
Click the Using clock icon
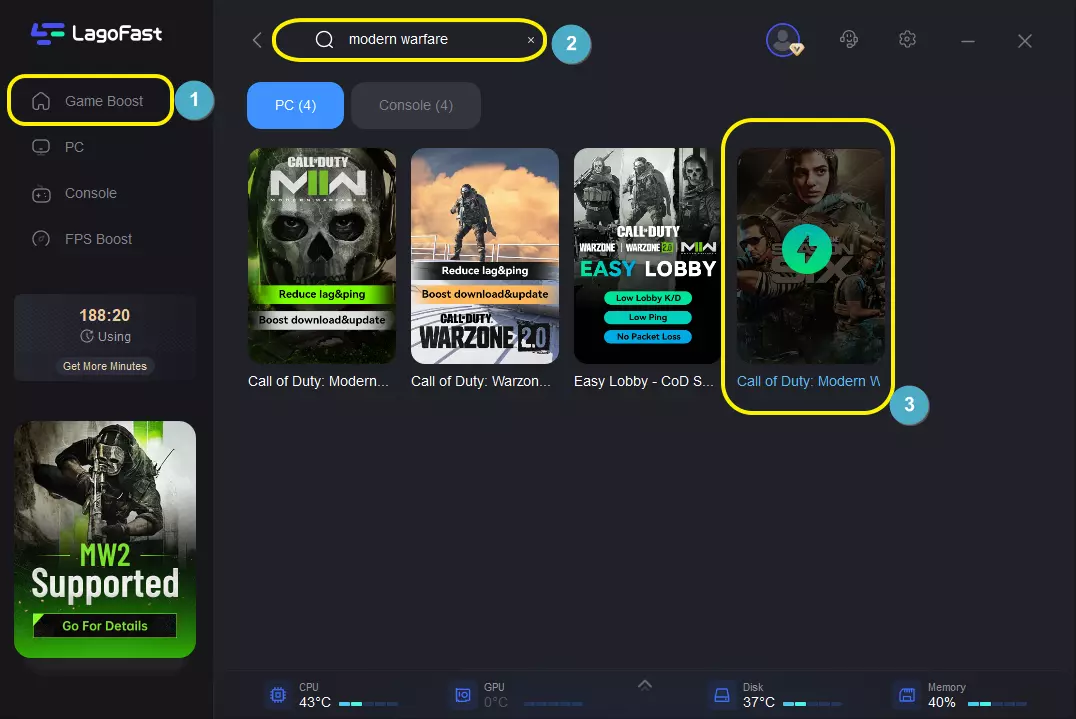click(x=86, y=336)
